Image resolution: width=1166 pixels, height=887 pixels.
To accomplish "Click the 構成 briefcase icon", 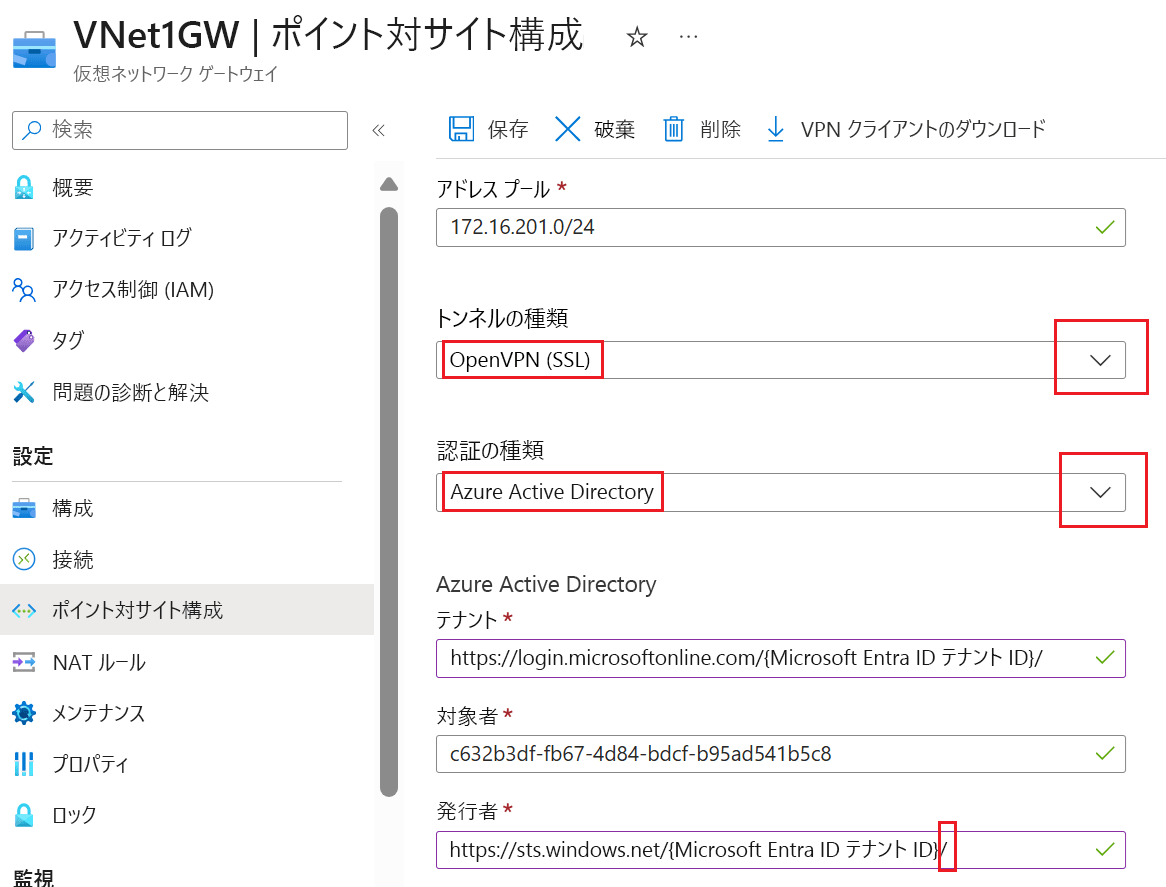I will [24, 509].
